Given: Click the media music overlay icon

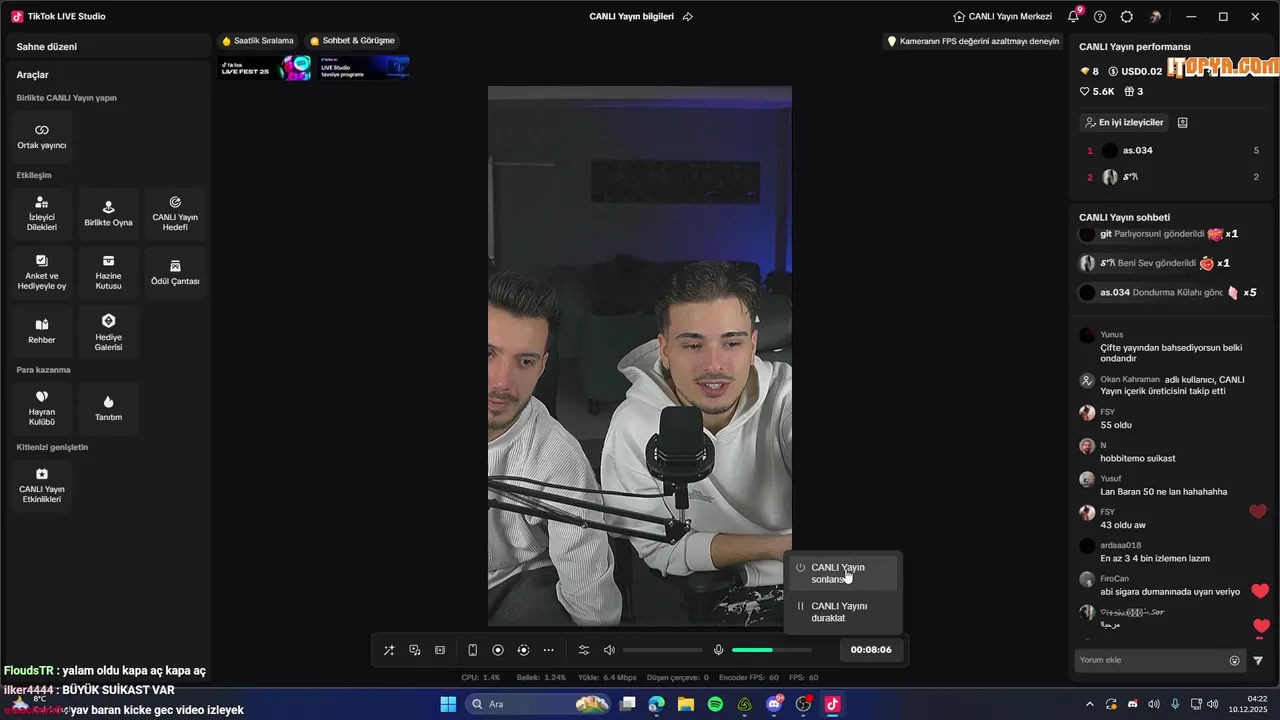Looking at the screenshot, I should [415, 650].
